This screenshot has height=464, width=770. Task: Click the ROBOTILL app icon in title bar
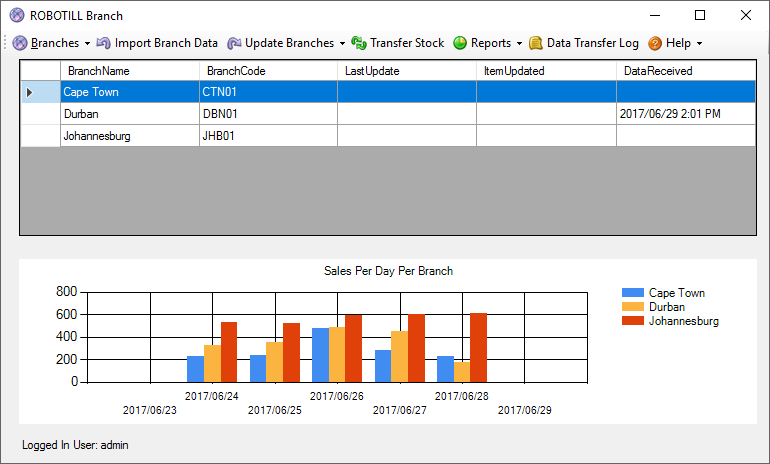[17, 15]
